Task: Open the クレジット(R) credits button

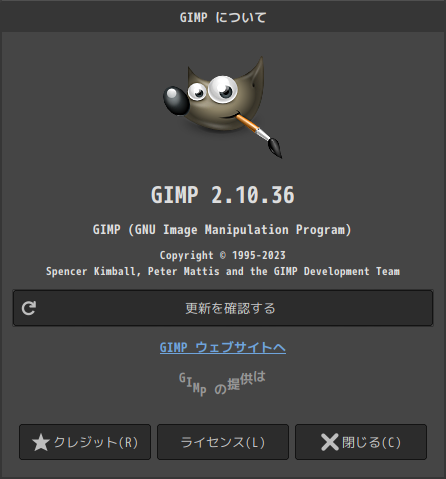Action: [85, 442]
